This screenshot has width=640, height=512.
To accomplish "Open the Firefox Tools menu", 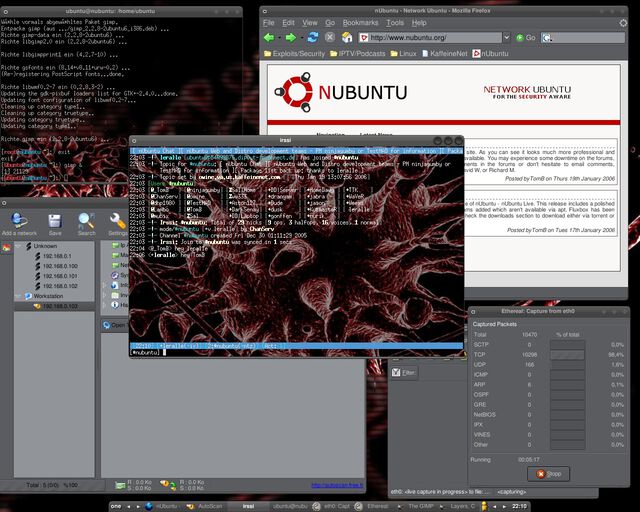I will (x=395, y=23).
